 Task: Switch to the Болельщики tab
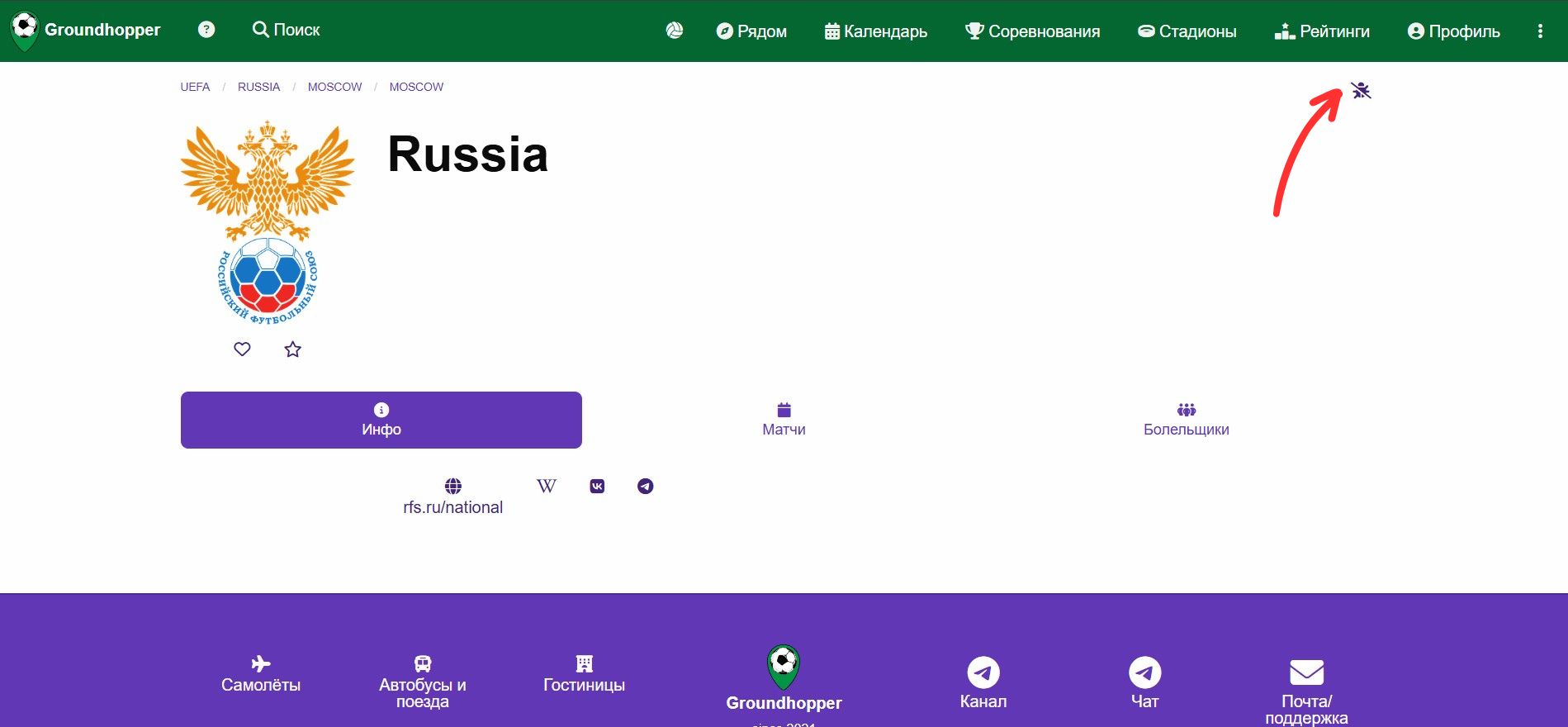(x=1187, y=420)
